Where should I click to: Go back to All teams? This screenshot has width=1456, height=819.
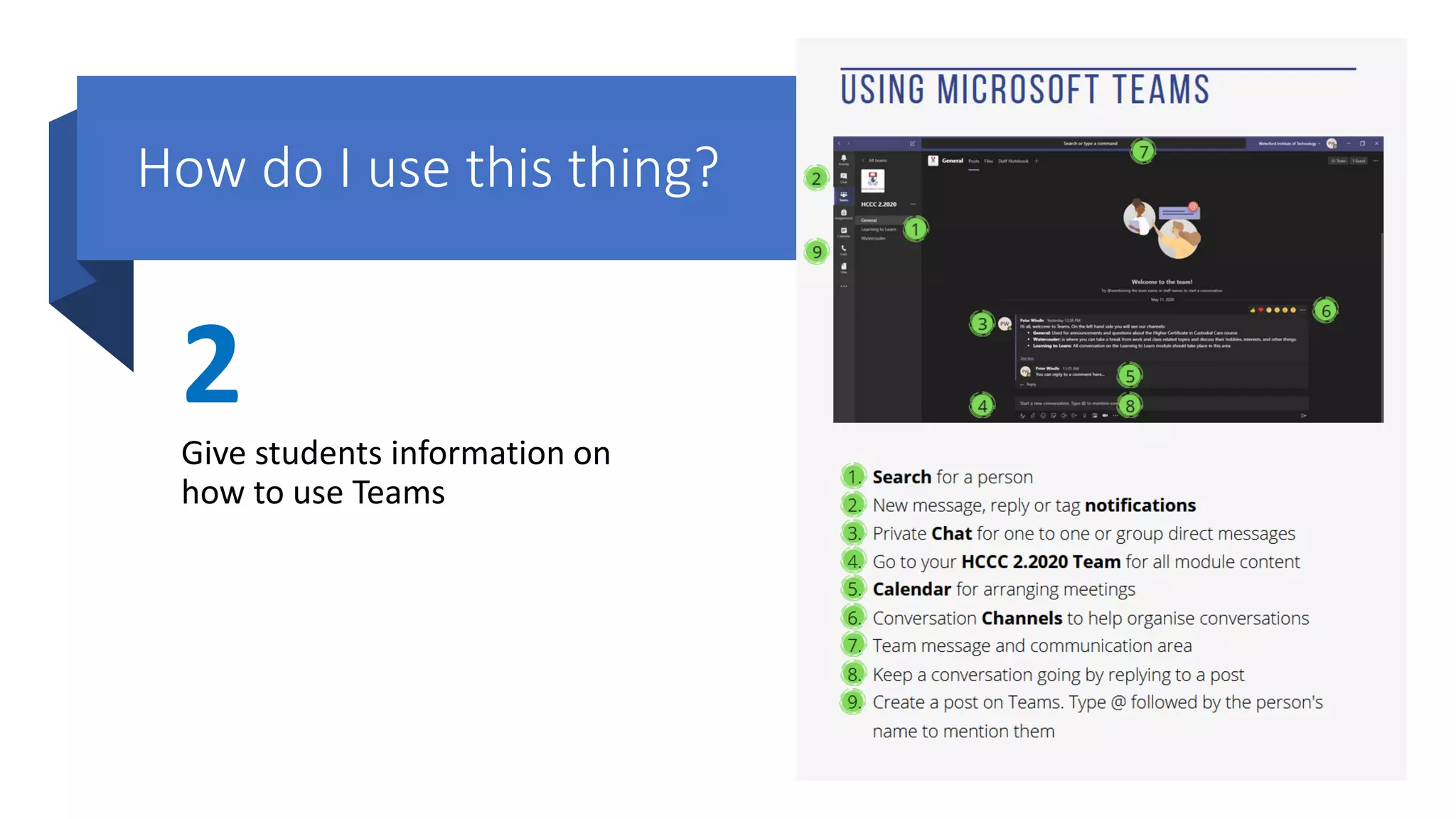875,161
